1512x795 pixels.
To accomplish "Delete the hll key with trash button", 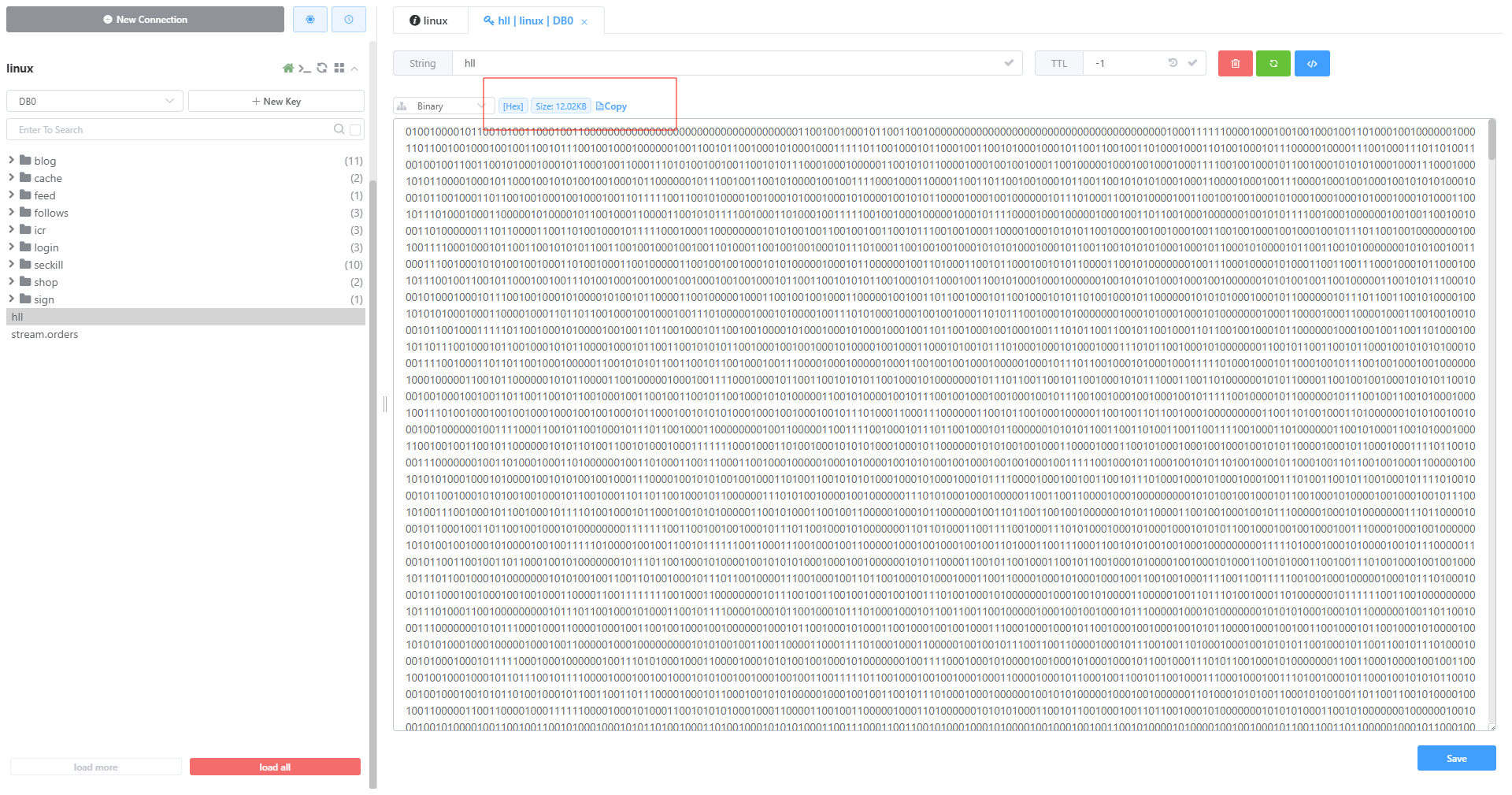I will point(1235,64).
